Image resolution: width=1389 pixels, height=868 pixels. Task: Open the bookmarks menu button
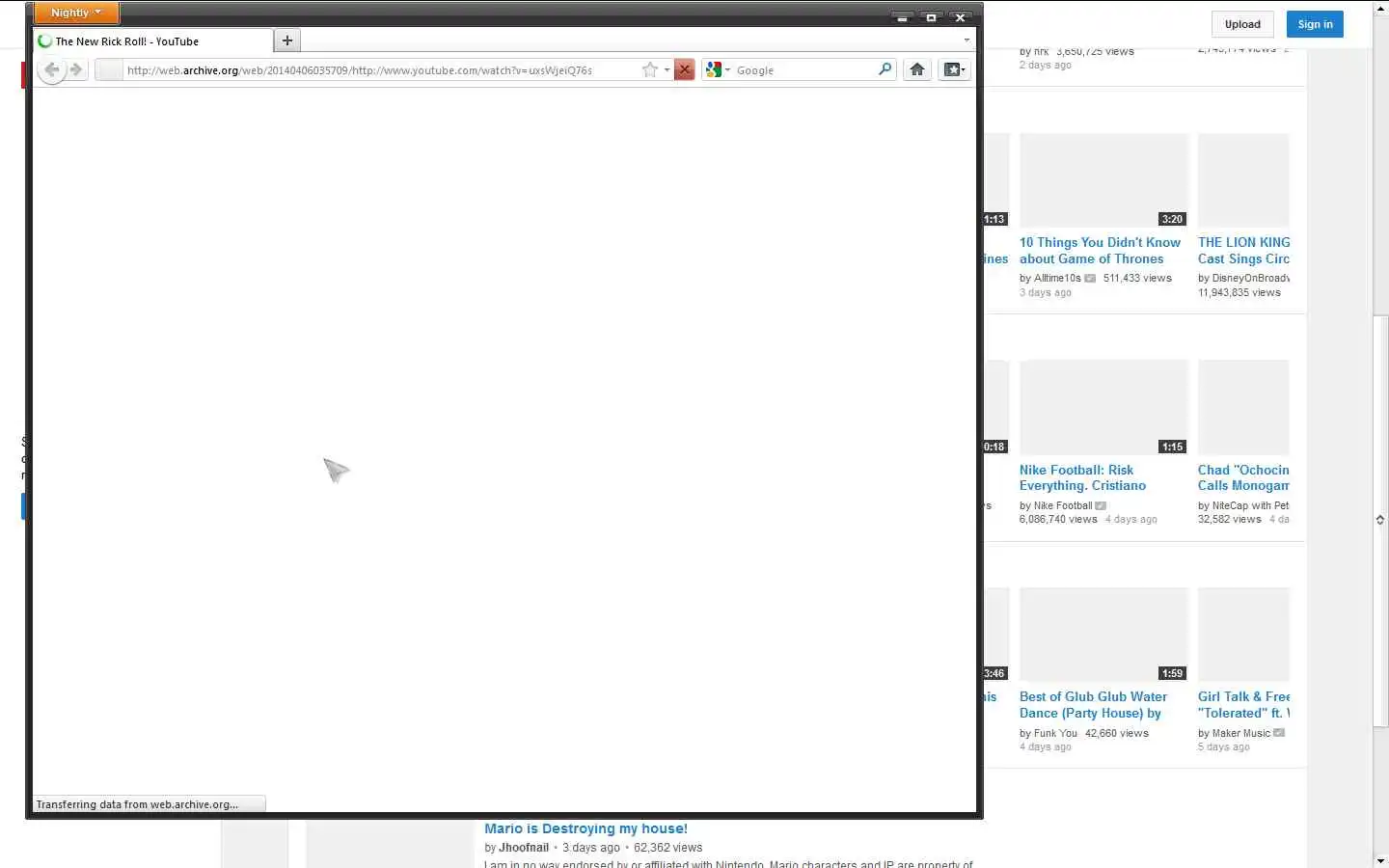coord(954,69)
